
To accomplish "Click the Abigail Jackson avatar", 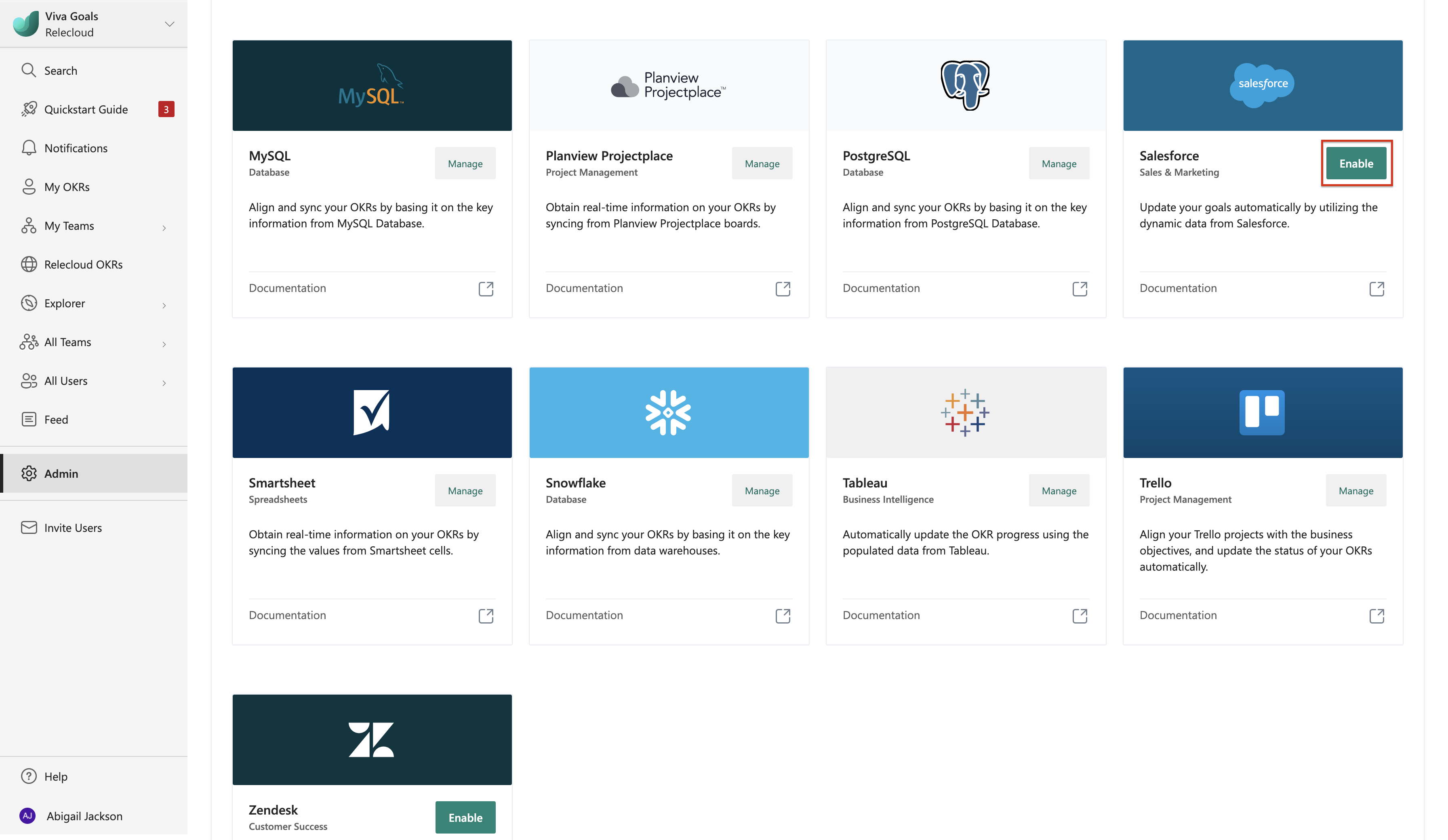I will point(27,816).
